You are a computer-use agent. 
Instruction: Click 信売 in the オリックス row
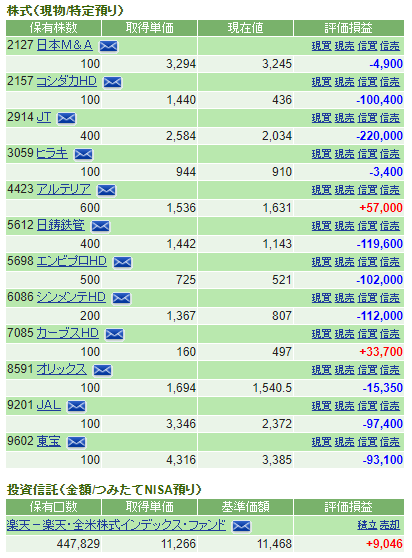390,369
